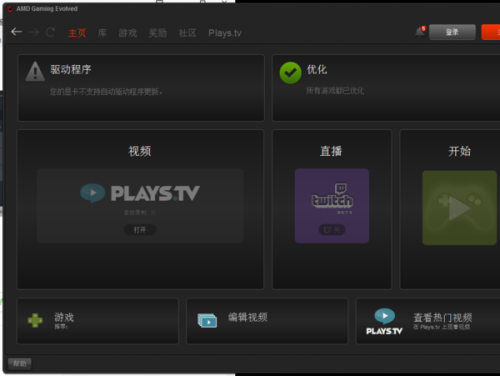Open the Twitch beta streaming tile
500x376 pixels.
point(332,206)
